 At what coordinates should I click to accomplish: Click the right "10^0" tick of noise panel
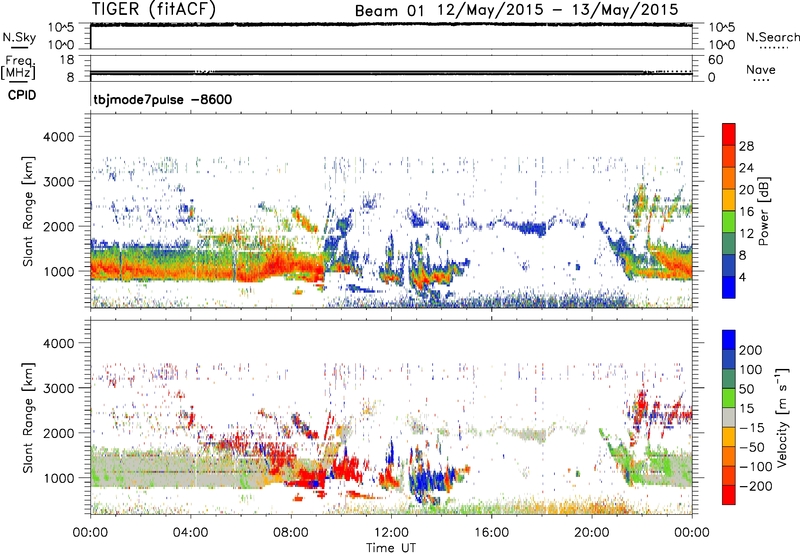pyautogui.click(x=721, y=45)
